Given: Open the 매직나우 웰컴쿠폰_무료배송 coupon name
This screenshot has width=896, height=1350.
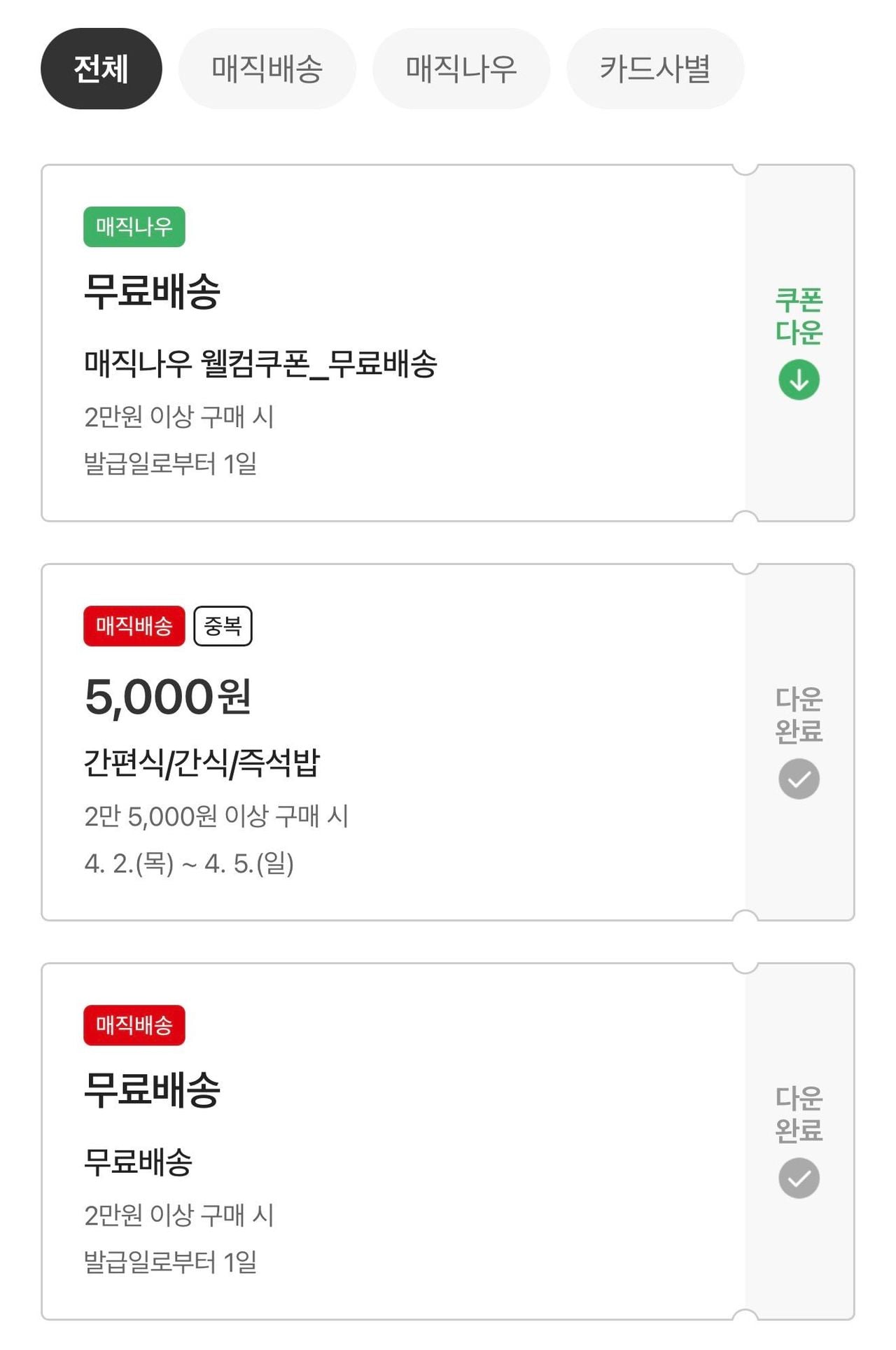Looking at the screenshot, I should pos(260,364).
